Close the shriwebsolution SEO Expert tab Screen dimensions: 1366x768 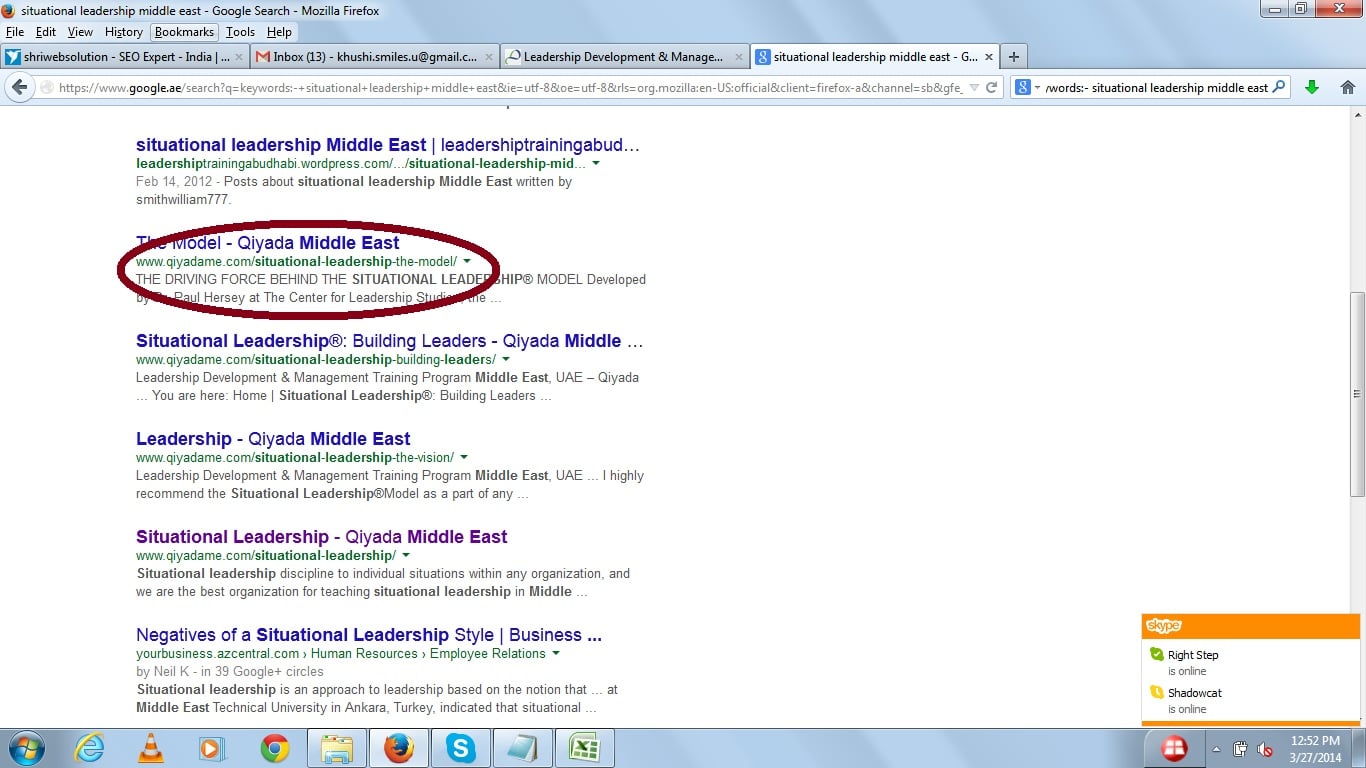(237, 57)
